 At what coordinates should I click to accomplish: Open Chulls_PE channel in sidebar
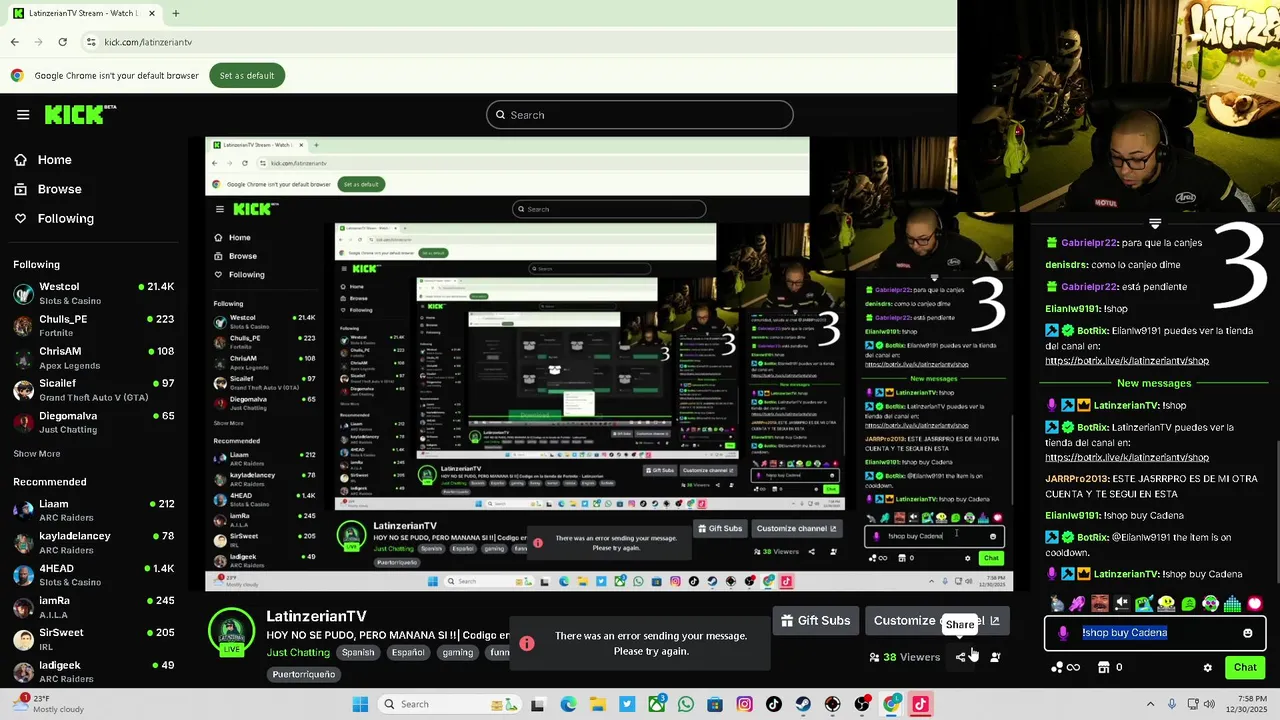(94, 325)
